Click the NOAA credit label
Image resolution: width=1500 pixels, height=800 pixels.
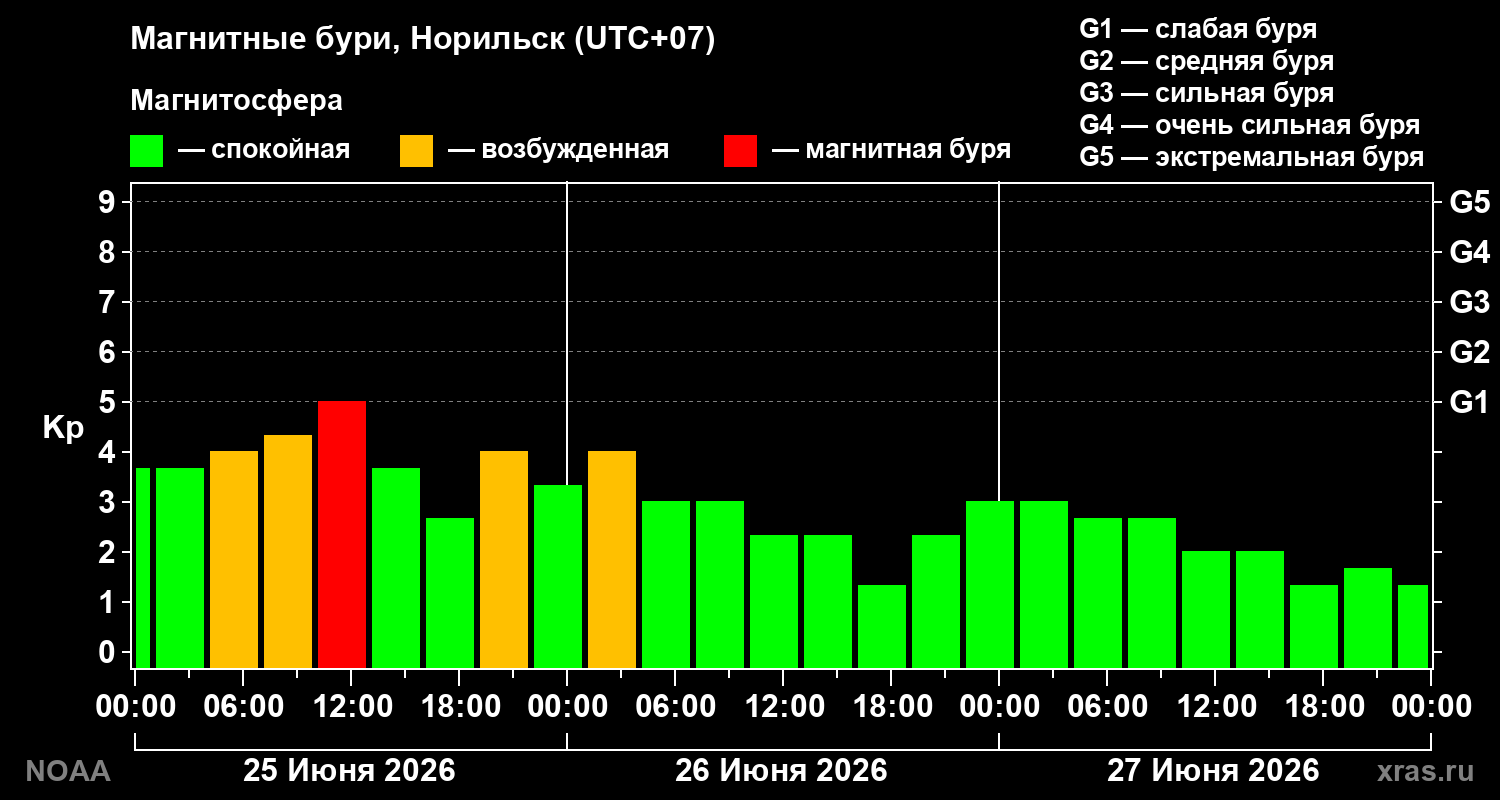(x=68, y=771)
